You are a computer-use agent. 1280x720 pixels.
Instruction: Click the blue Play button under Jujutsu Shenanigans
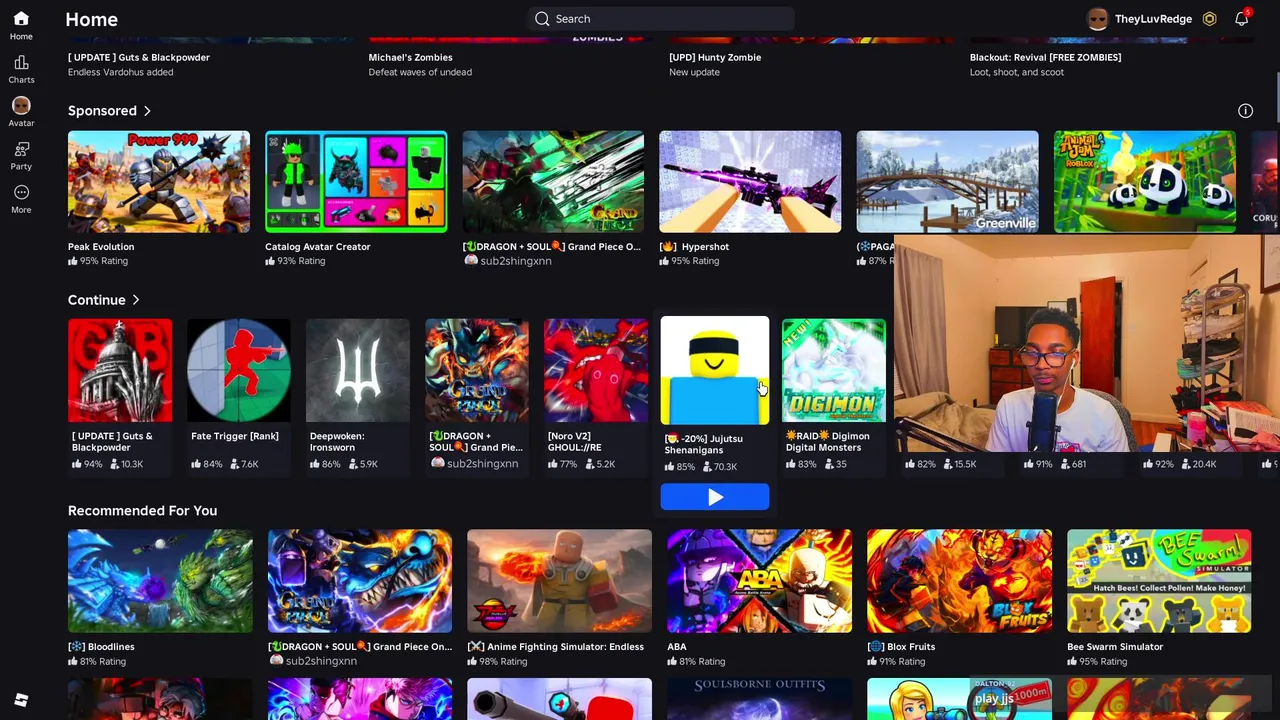715,497
